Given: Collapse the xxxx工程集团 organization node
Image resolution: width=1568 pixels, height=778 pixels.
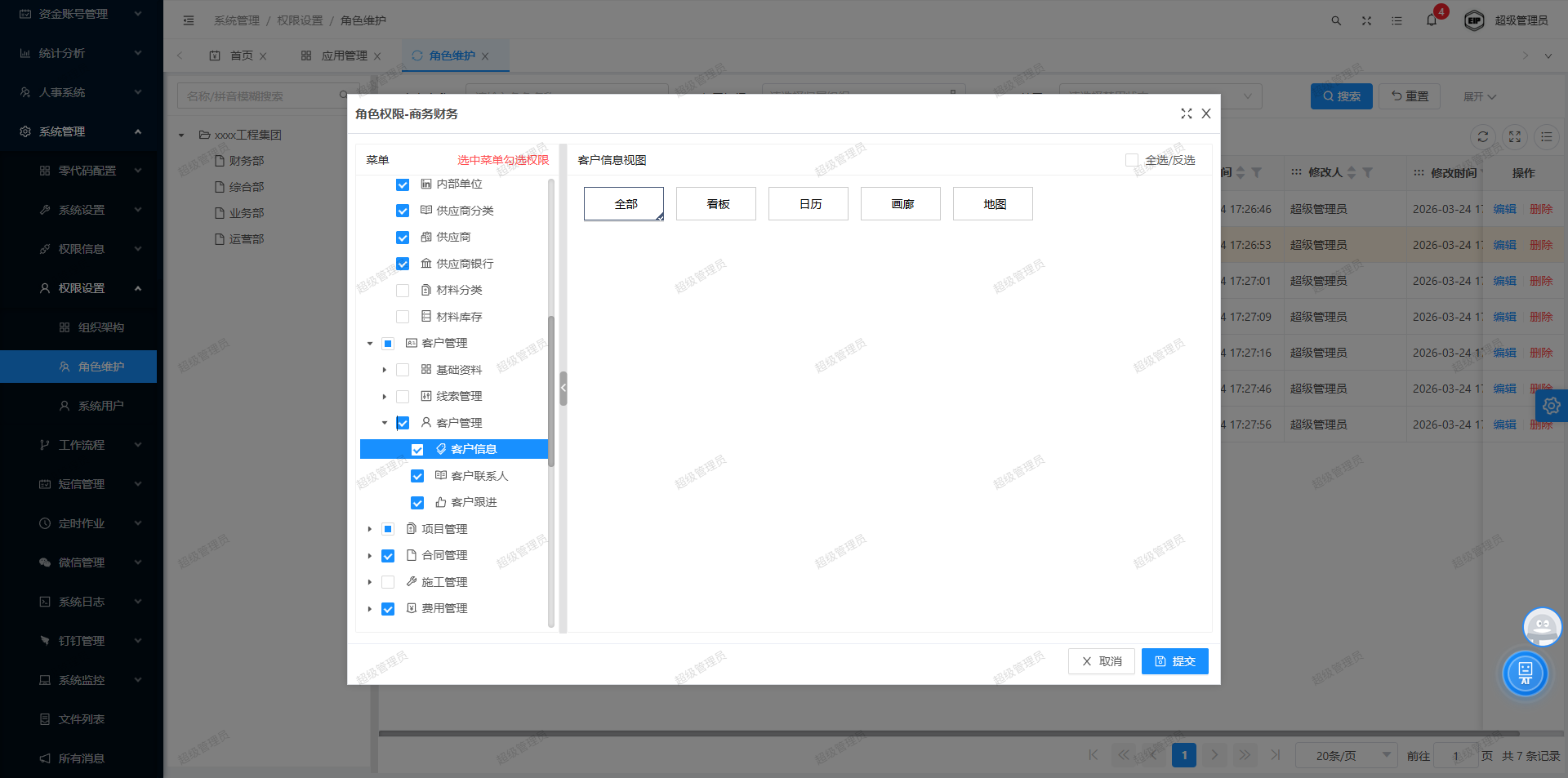Looking at the screenshot, I should tap(181, 136).
